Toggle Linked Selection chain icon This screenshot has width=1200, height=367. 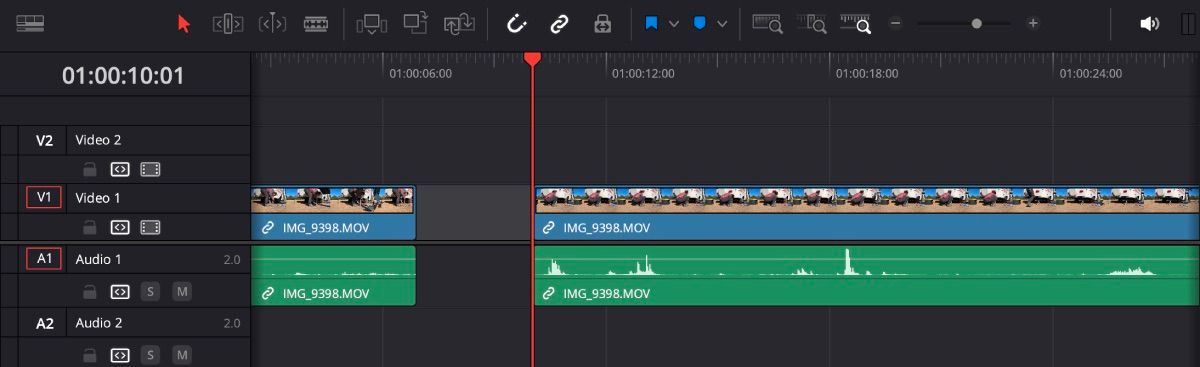559,23
